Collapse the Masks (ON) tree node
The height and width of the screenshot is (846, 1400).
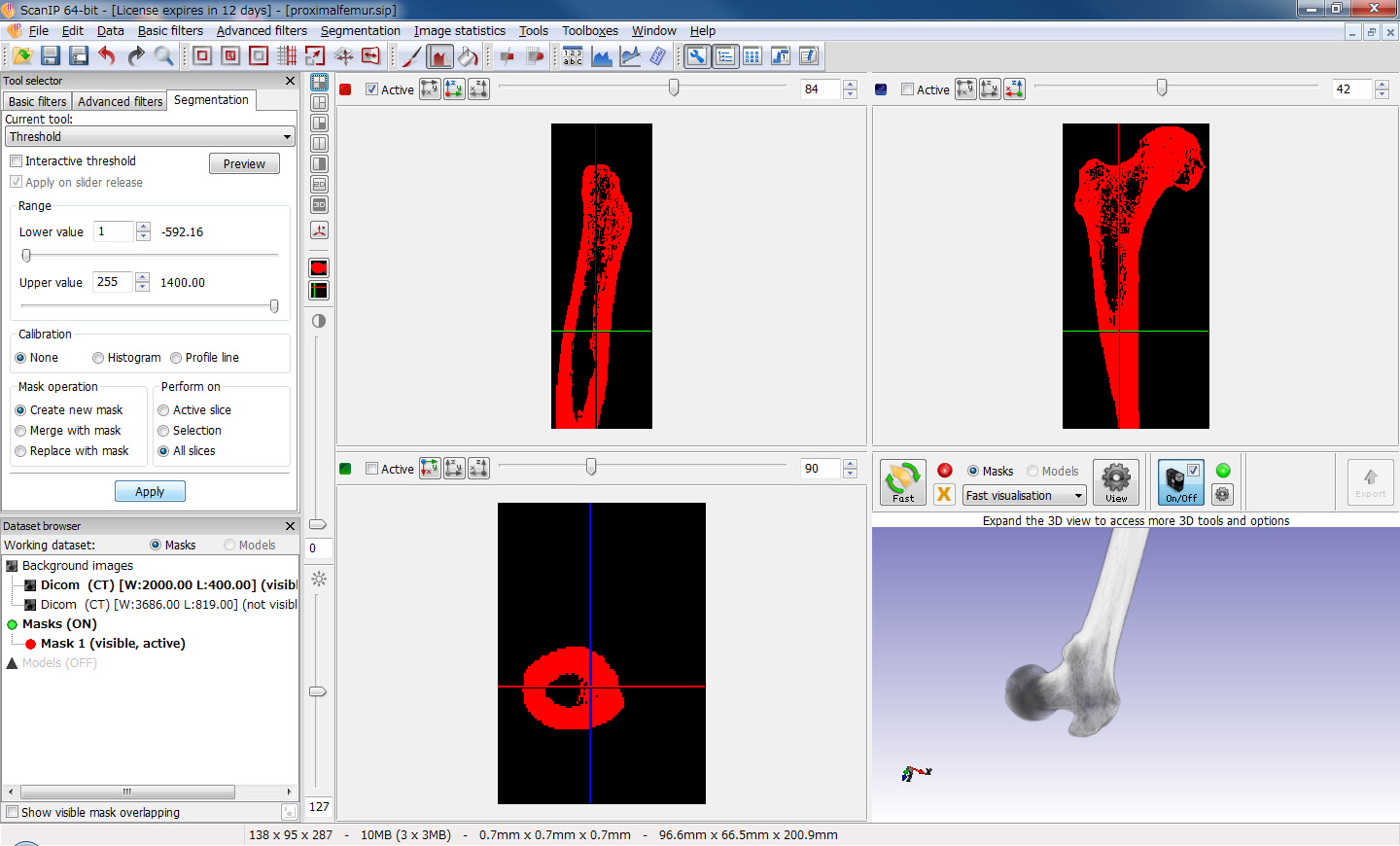coord(13,624)
